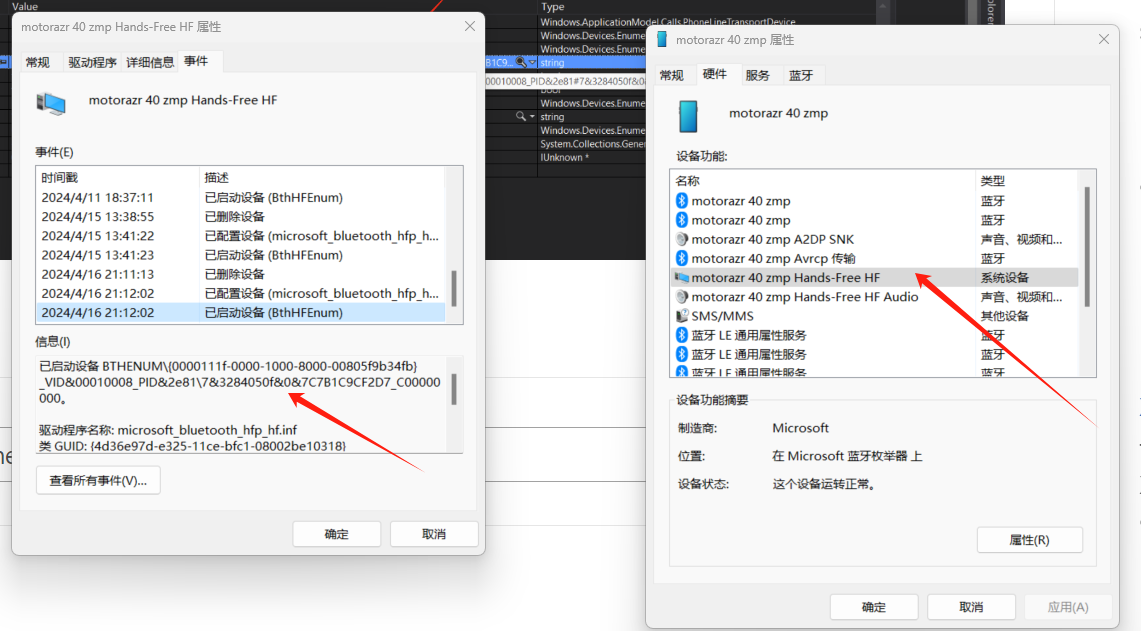Select the 事件 tab
Screen dimensions: 1141x631
pyautogui.click(x=196, y=61)
